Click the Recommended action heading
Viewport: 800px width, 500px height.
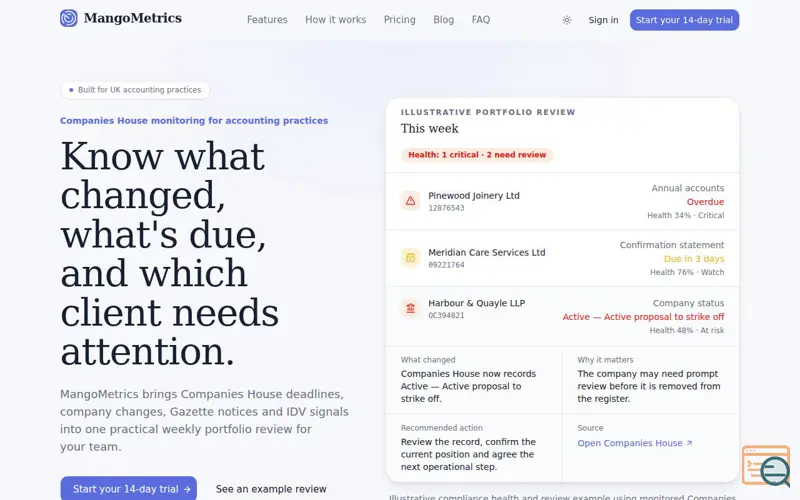pyautogui.click(x=441, y=428)
